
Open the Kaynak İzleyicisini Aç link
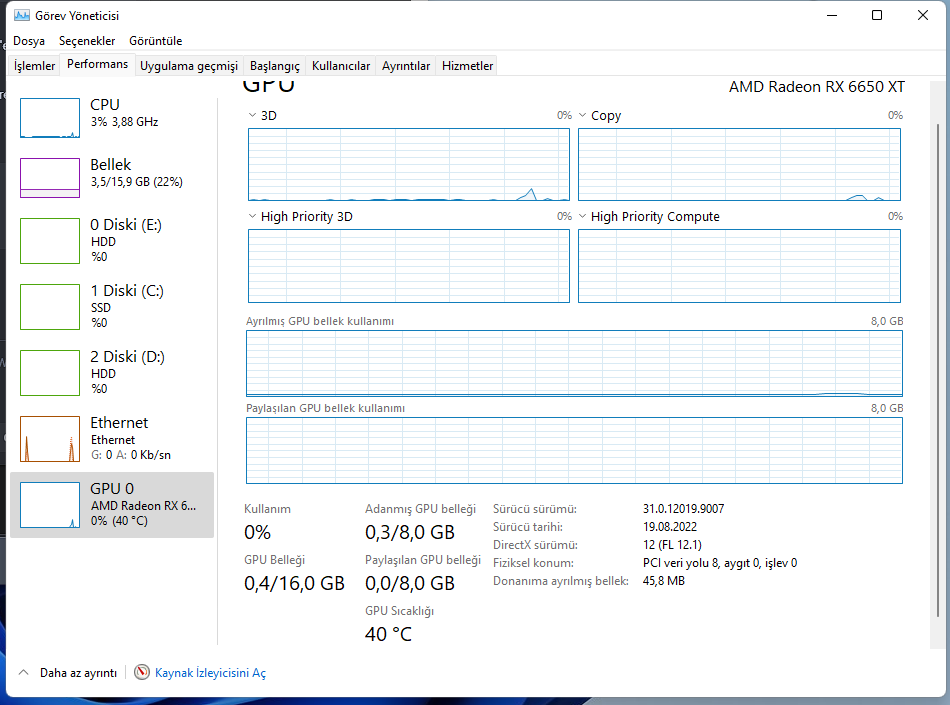tap(210, 672)
